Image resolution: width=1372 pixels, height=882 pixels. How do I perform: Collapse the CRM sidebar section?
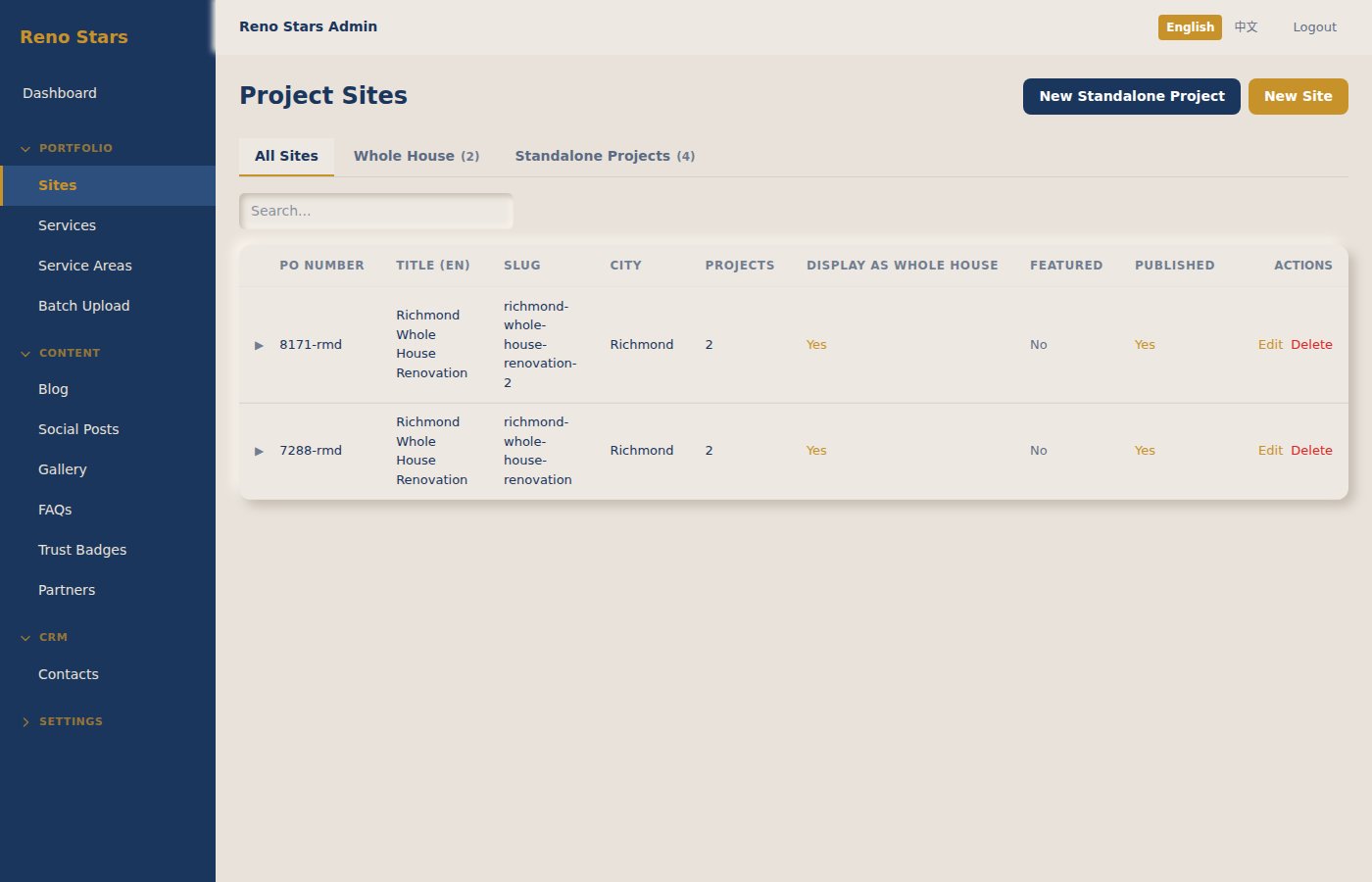click(52, 637)
